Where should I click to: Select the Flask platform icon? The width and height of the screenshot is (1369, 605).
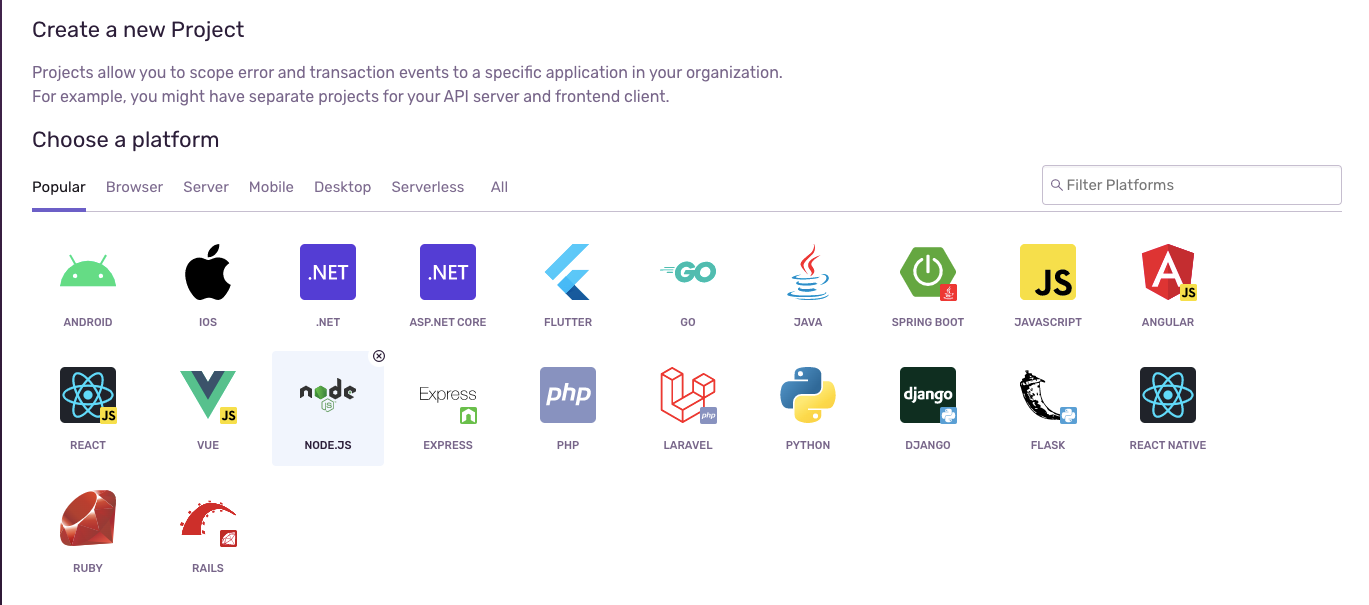[1047, 397]
